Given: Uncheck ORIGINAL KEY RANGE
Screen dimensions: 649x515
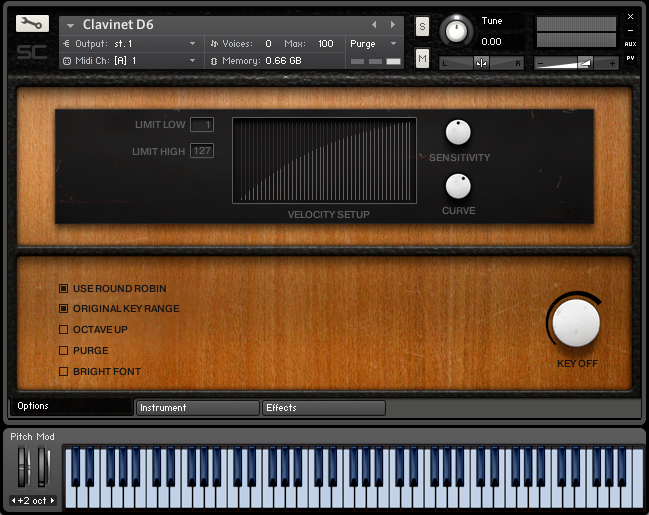Looking at the screenshot, I should click(63, 308).
